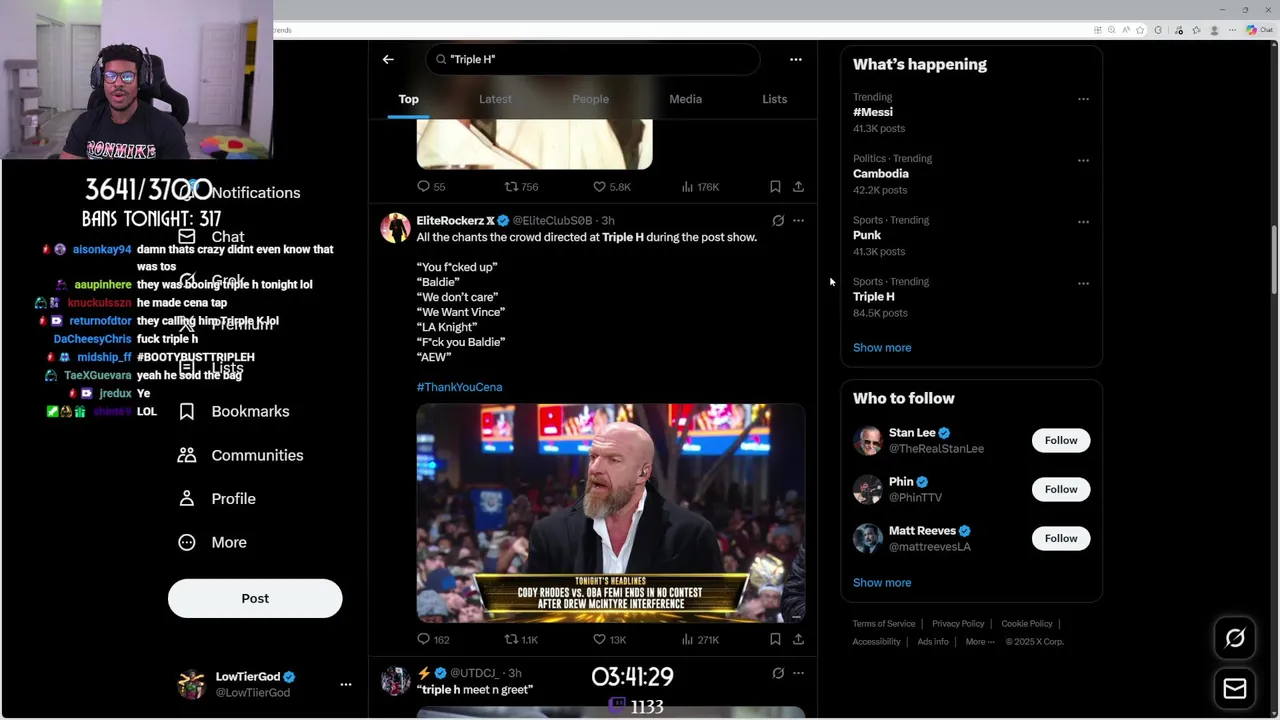Open the floating Grok button
Viewport: 1280px width, 720px height.
click(x=1235, y=638)
